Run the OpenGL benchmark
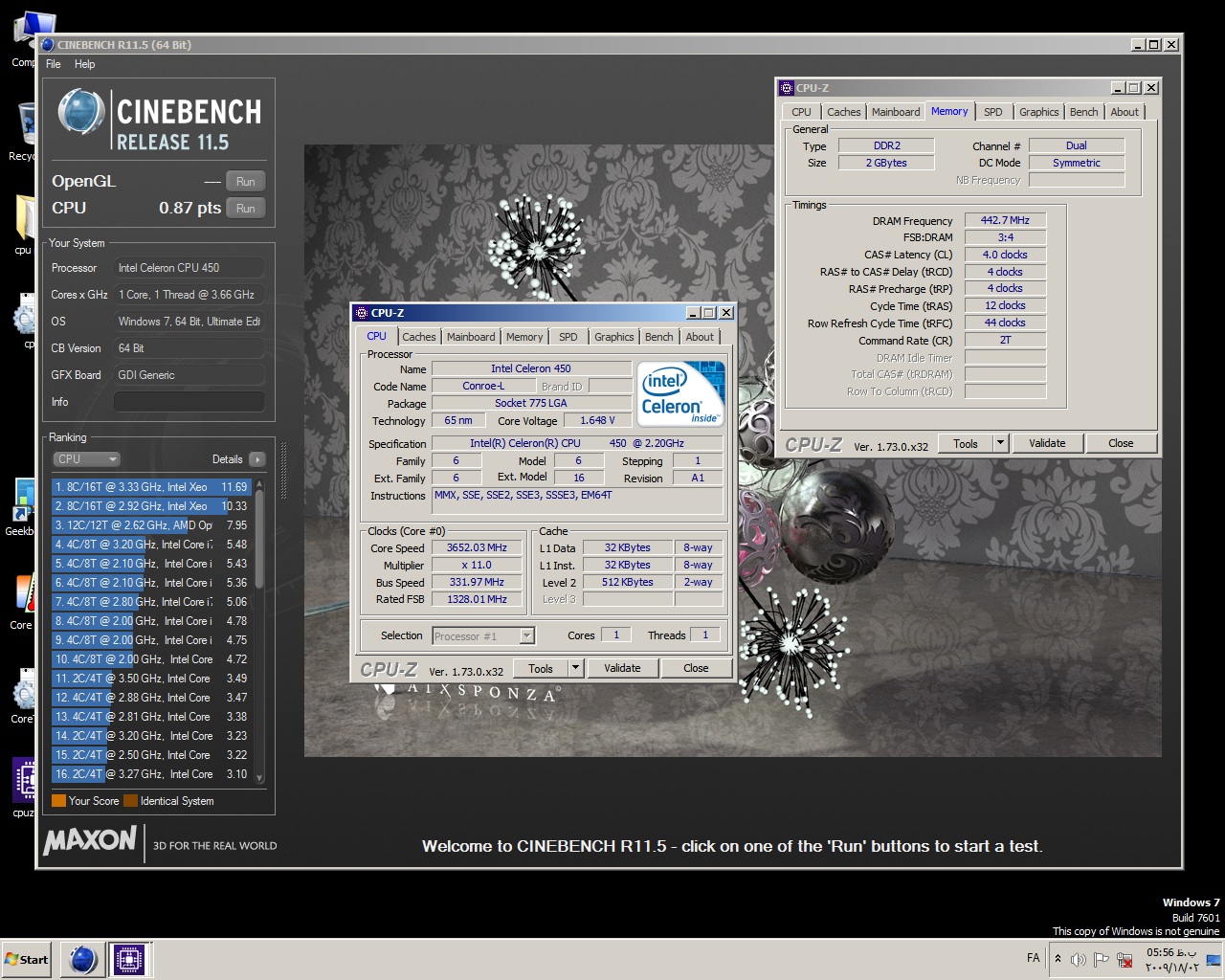 coord(246,182)
